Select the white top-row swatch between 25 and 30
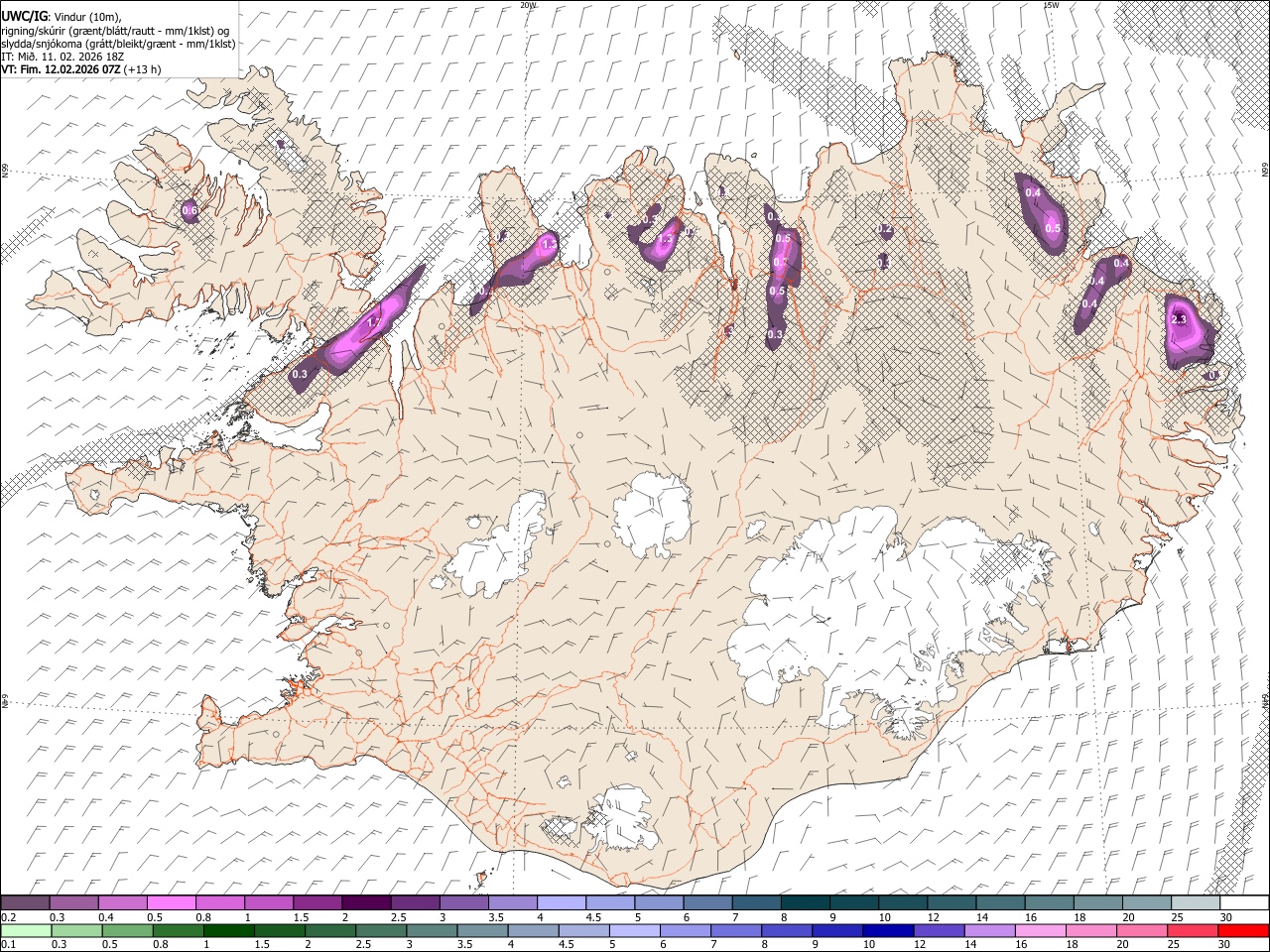The image size is (1270, 952). coord(1195,902)
